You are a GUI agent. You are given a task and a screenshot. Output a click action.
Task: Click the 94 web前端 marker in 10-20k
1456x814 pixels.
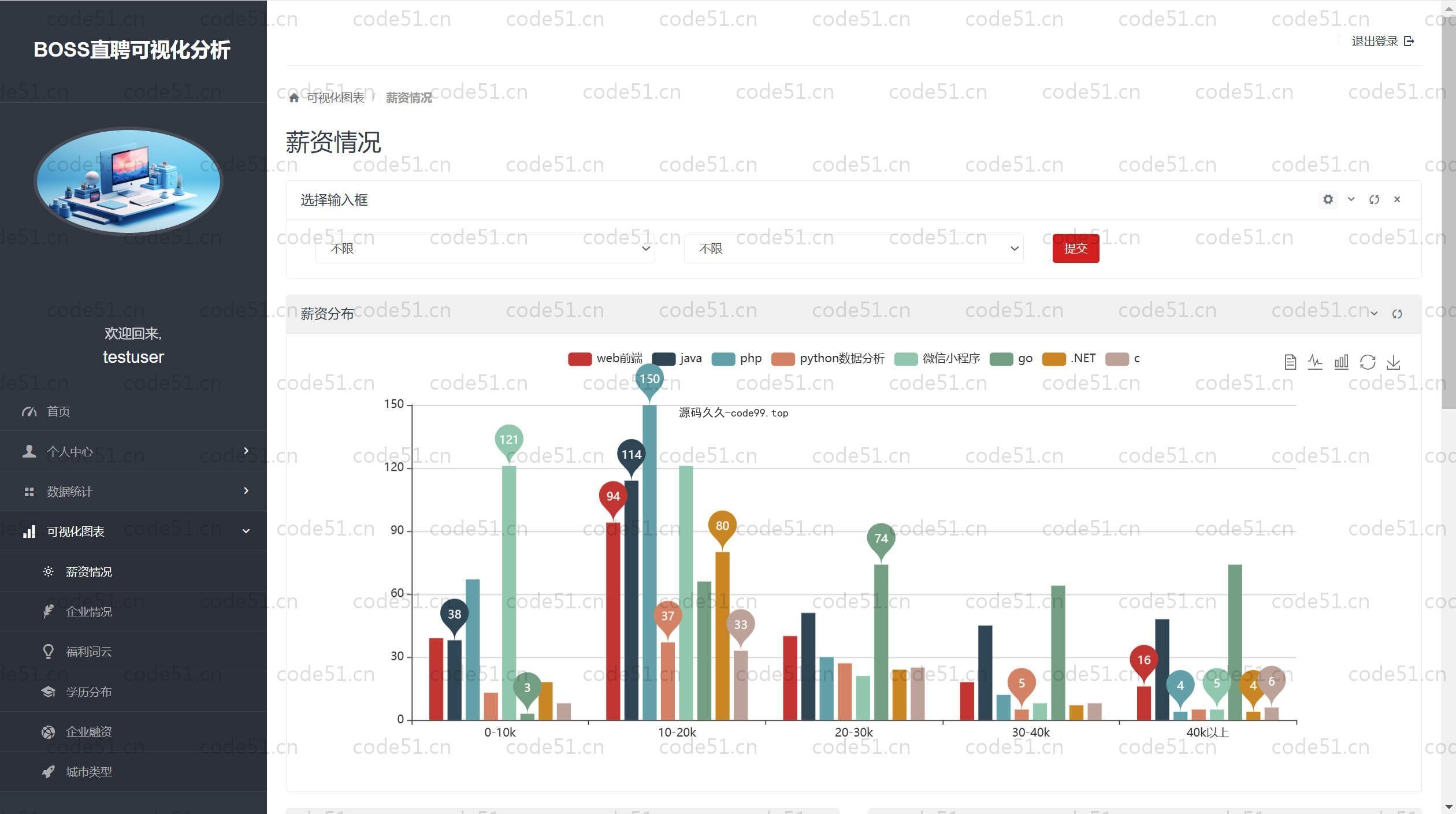click(613, 497)
